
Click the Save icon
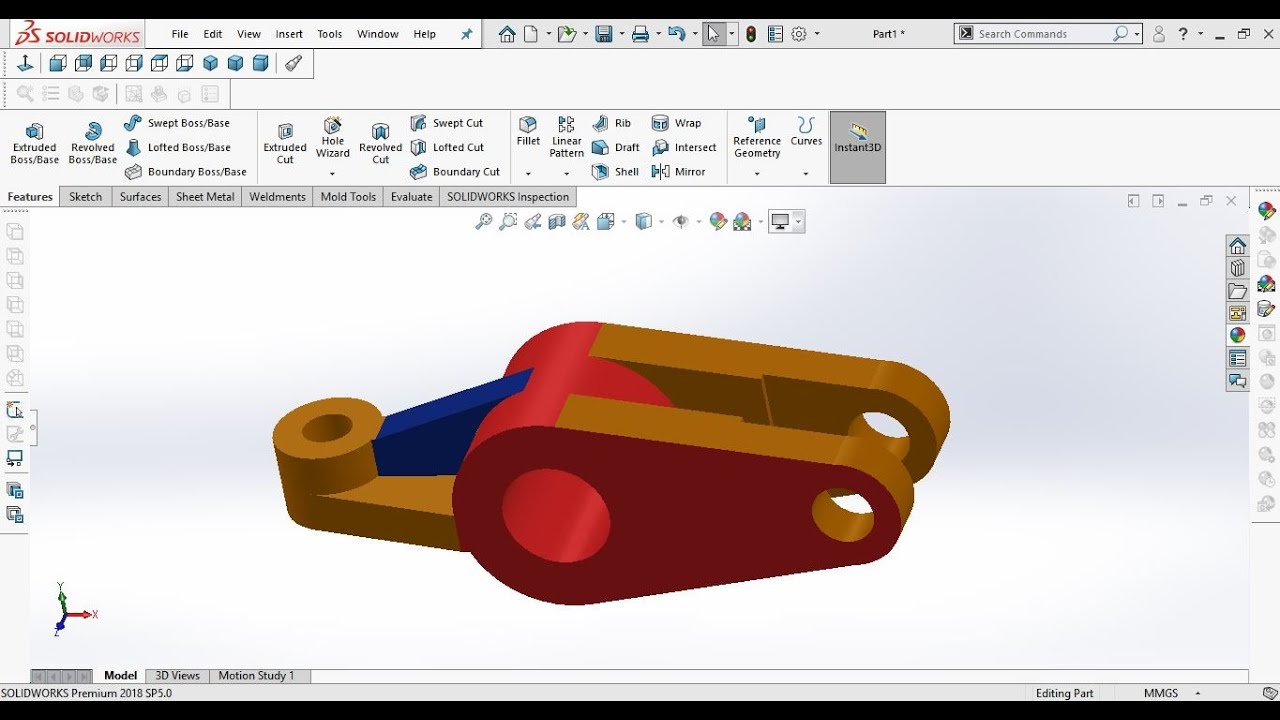tap(604, 34)
